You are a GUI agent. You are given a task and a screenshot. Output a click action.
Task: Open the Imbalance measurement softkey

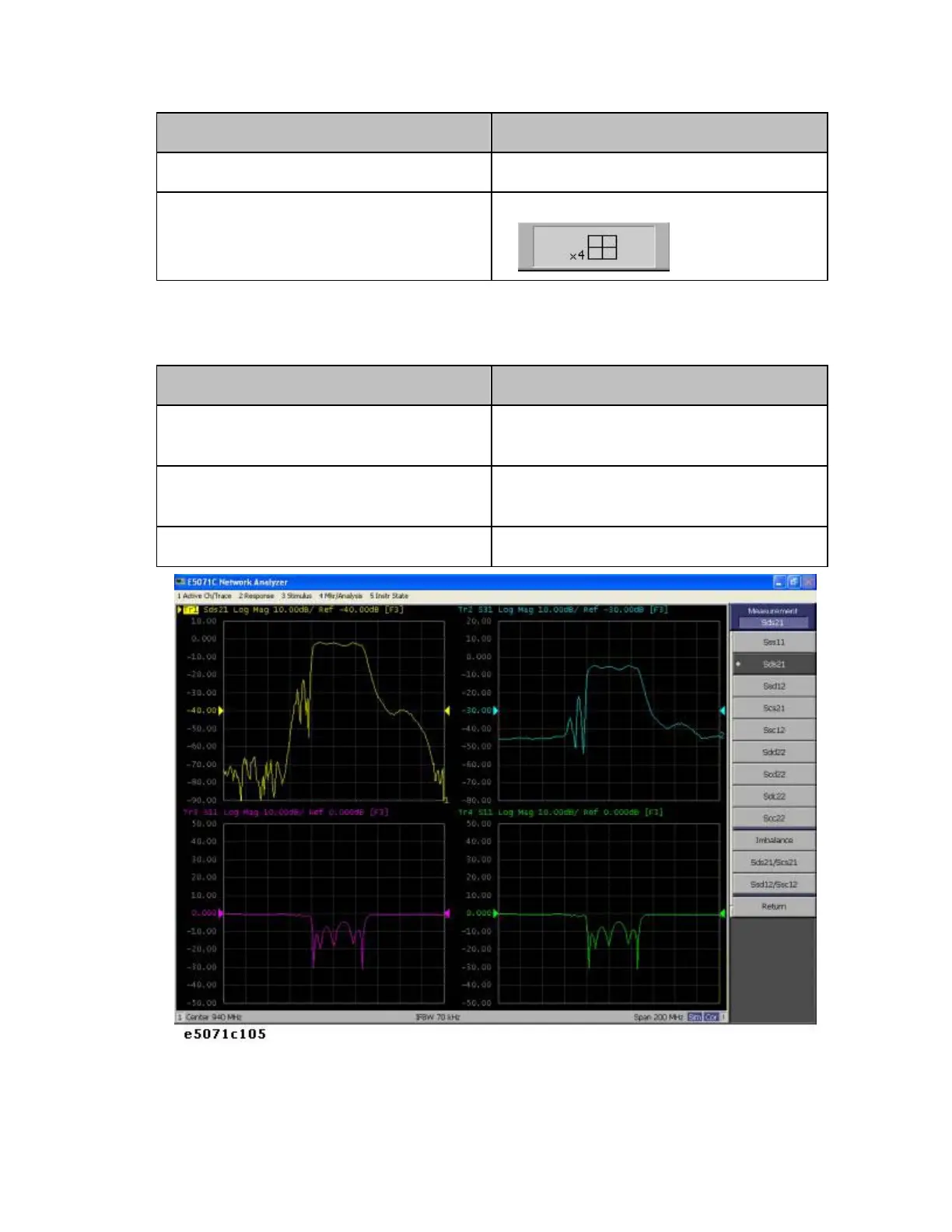point(774,840)
